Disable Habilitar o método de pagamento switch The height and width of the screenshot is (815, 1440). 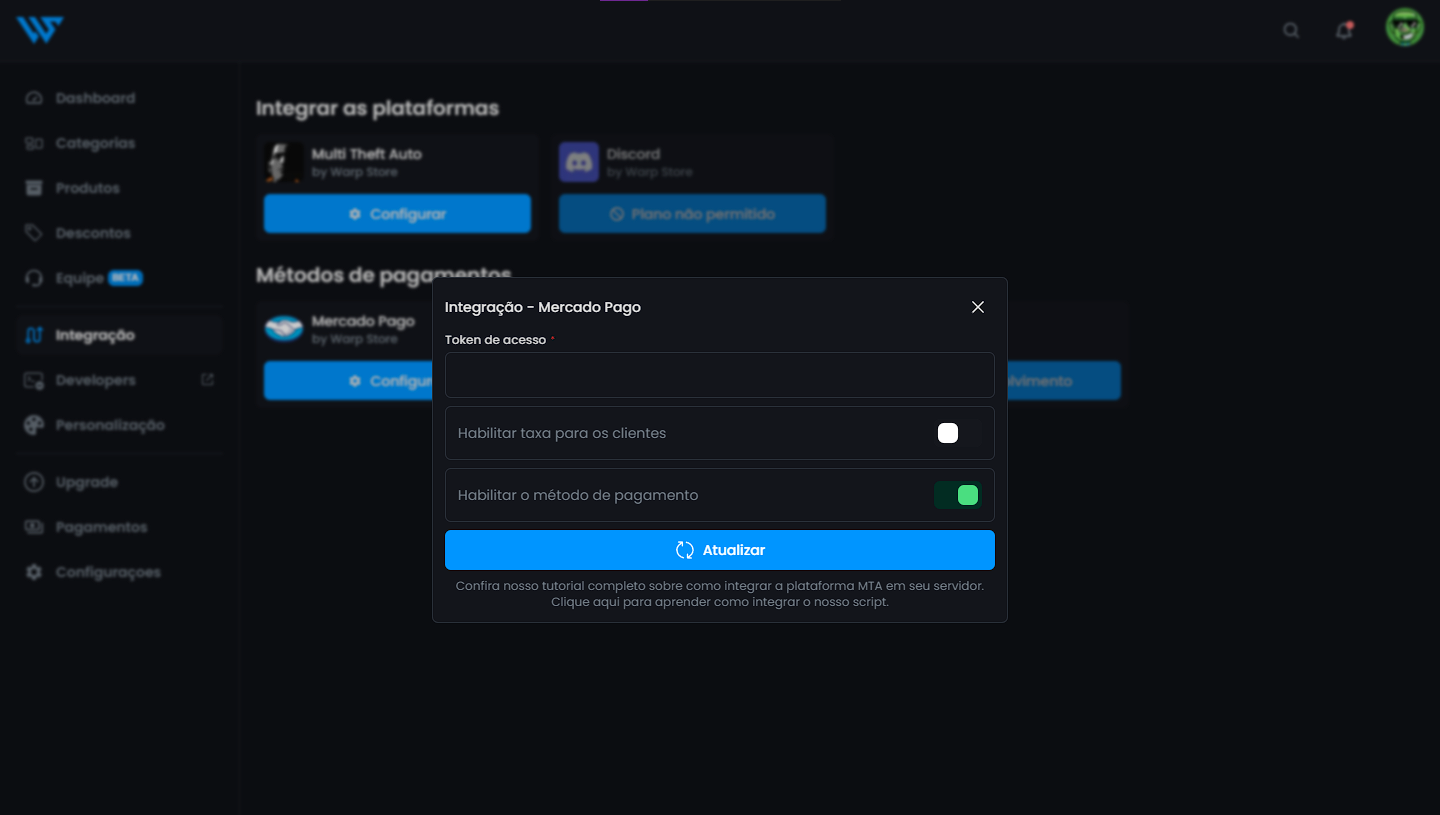tap(958, 495)
